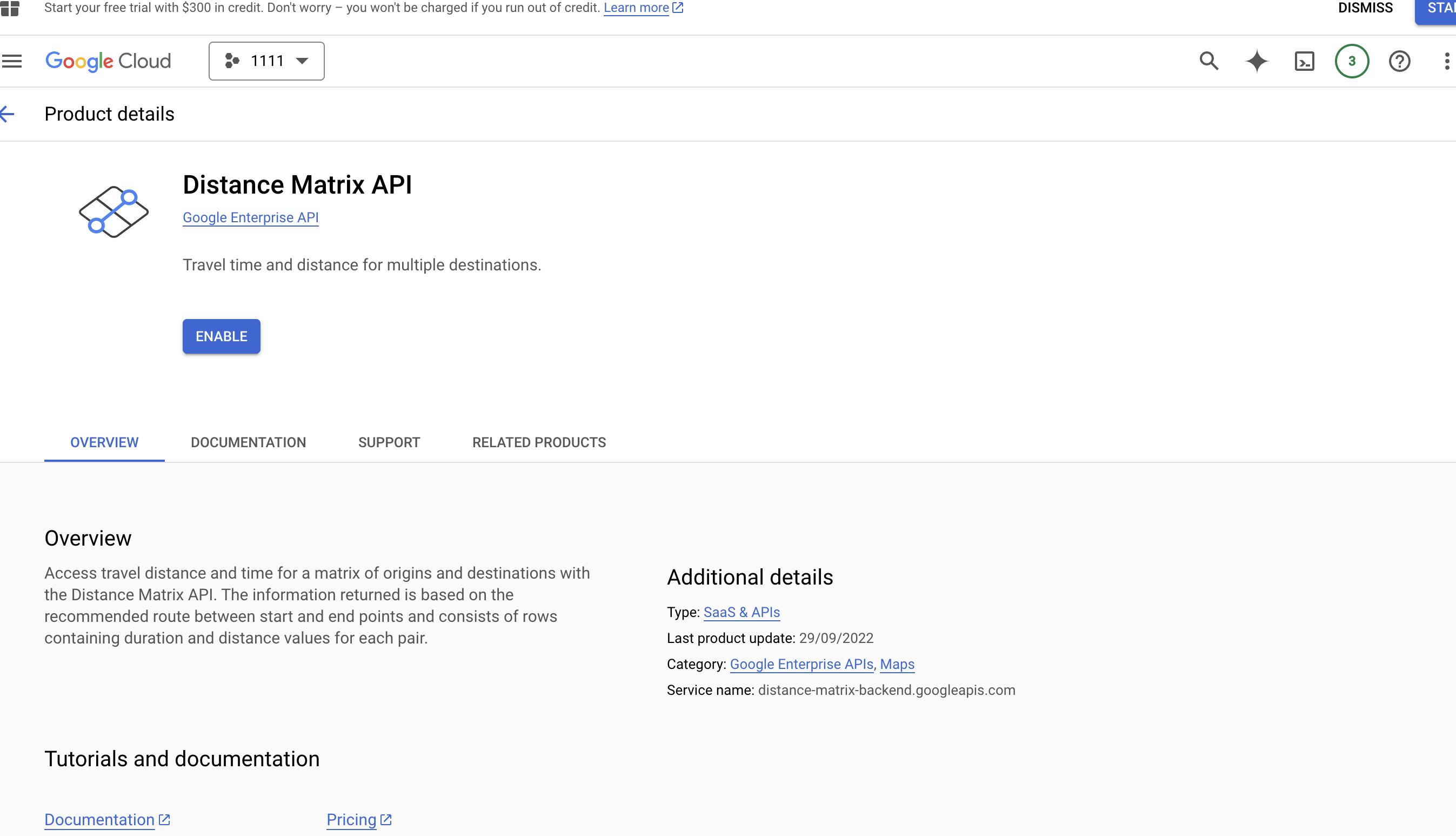
Task: Switch to the Support tab
Action: 389,443
